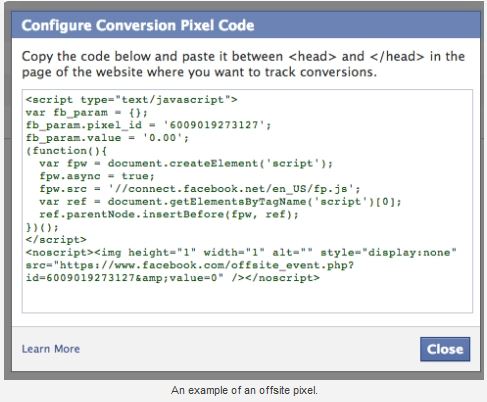Viewport: 487px width, 402px height.
Task: Click the closing </script> tag line
Action: [56, 240]
